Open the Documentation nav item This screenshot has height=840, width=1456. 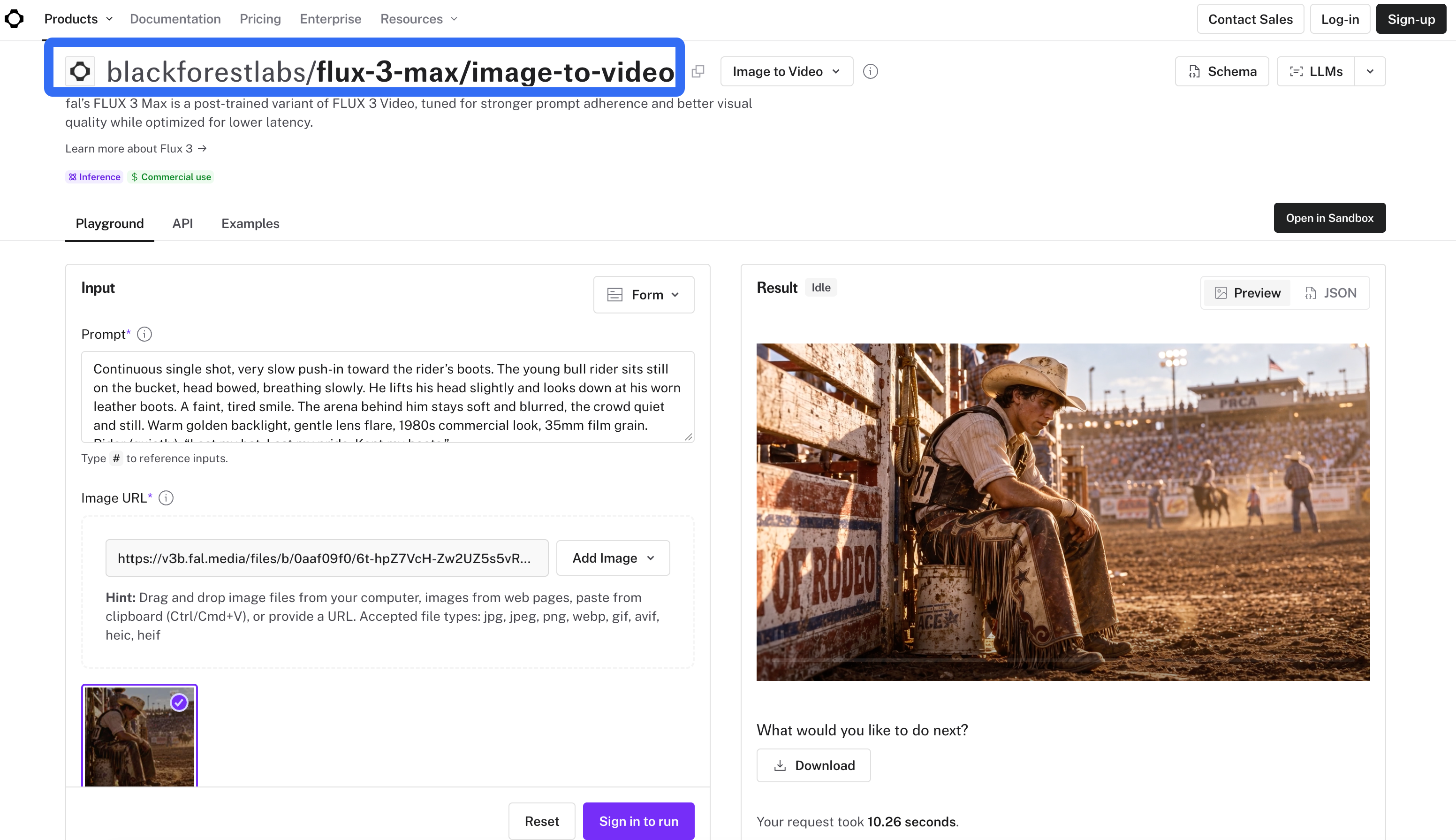[175, 19]
